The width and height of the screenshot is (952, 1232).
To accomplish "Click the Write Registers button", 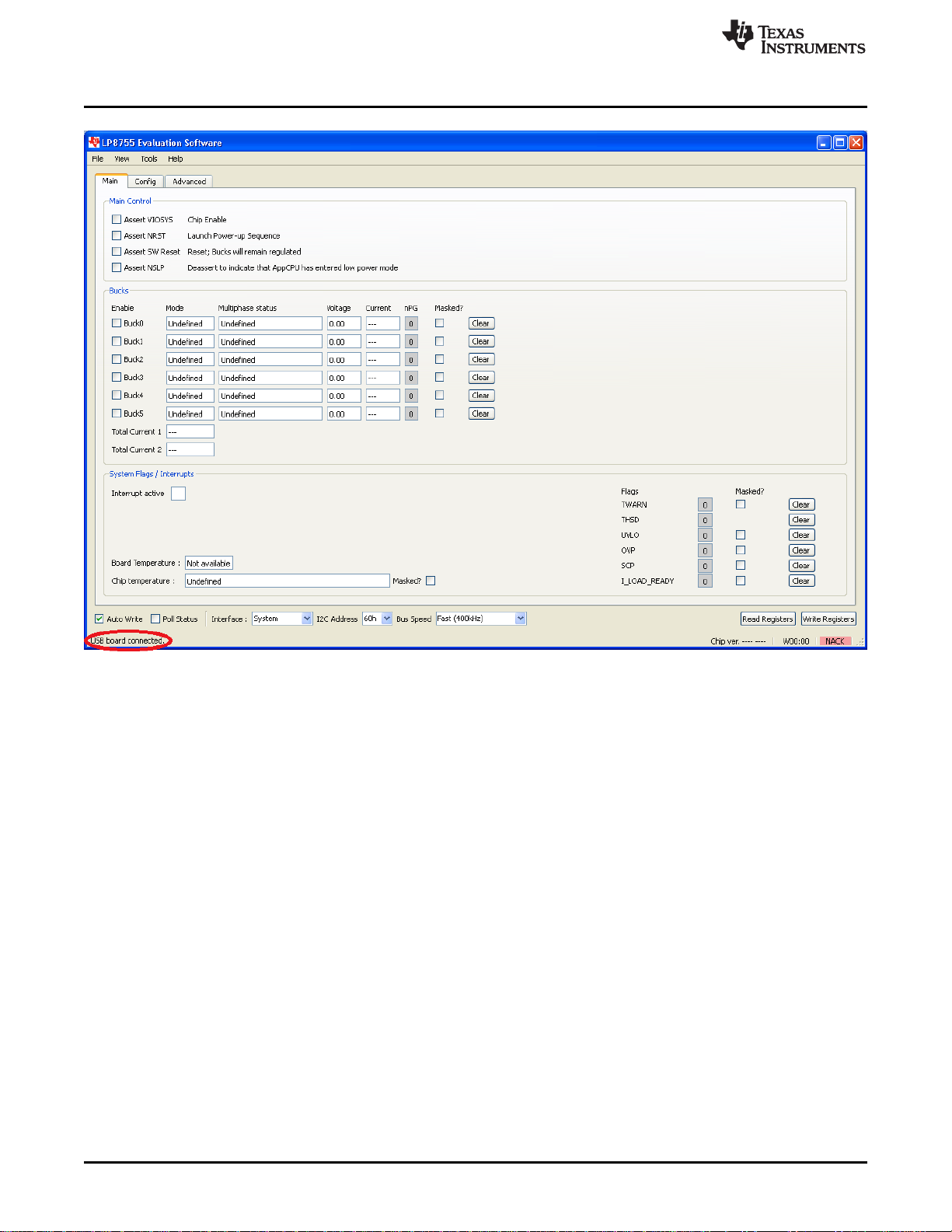I will click(x=828, y=619).
